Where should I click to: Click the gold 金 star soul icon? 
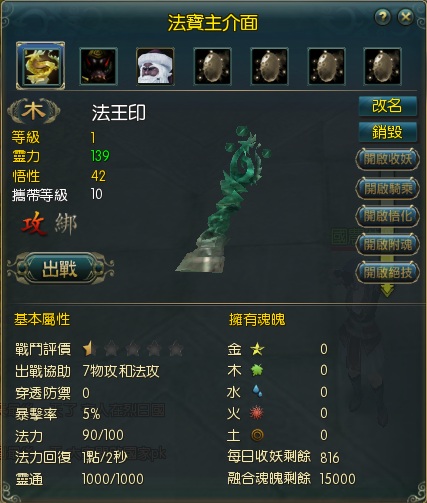point(257,349)
